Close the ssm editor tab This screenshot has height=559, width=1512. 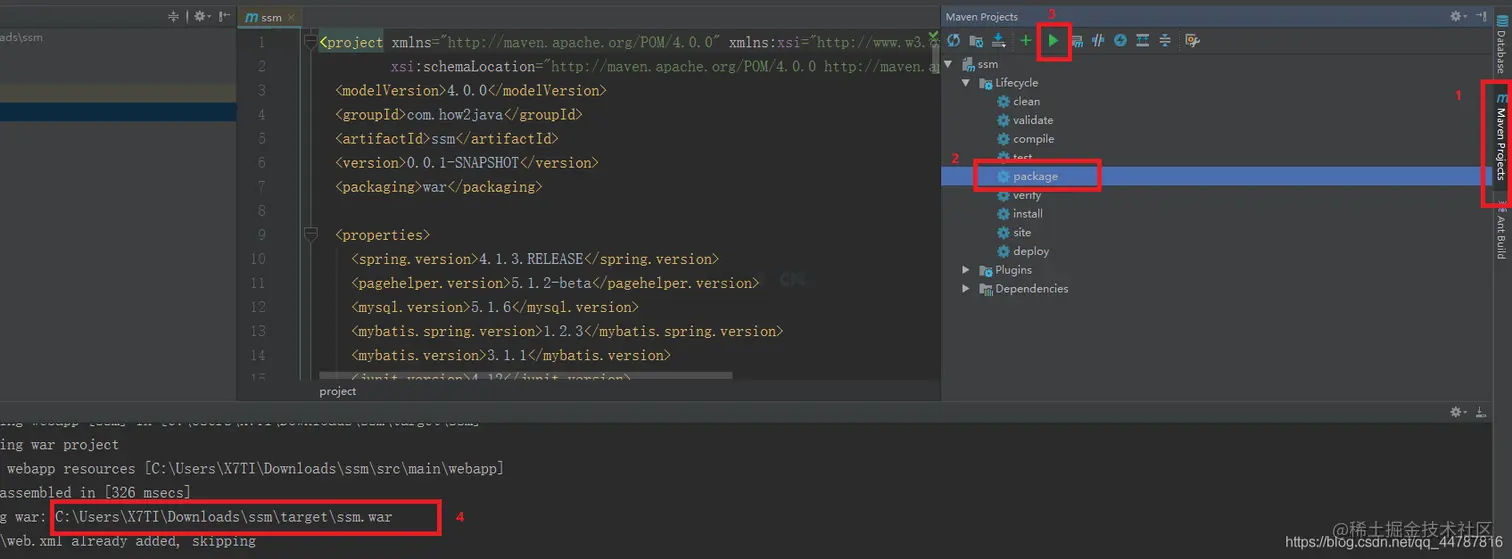[293, 18]
